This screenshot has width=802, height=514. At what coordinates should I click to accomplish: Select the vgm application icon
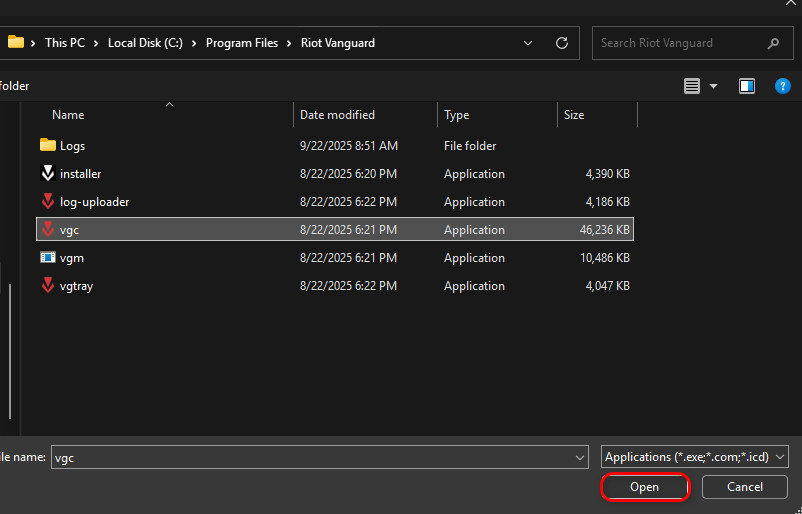click(x=47, y=257)
